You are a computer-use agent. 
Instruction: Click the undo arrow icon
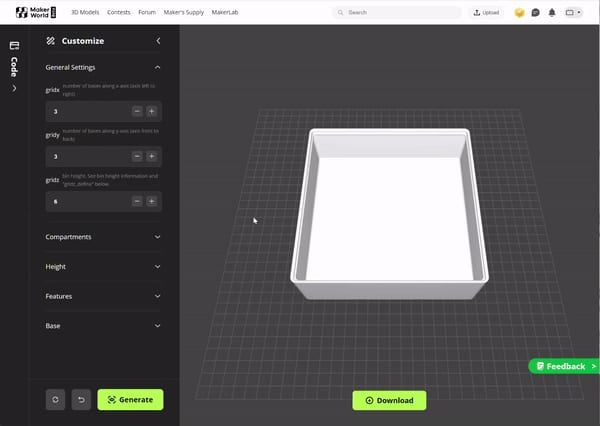[81, 400]
